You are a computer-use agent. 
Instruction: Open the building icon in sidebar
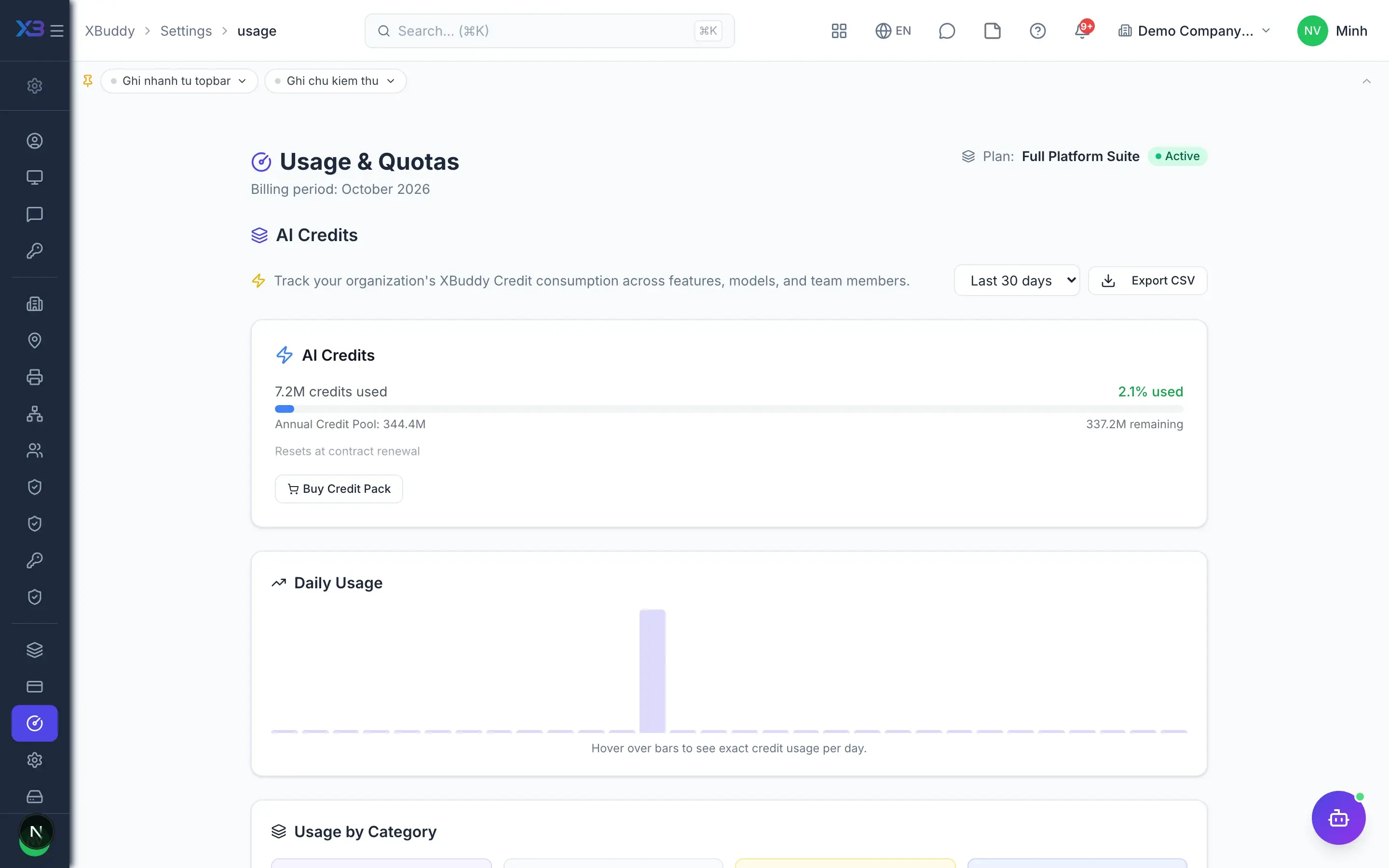tap(34, 304)
